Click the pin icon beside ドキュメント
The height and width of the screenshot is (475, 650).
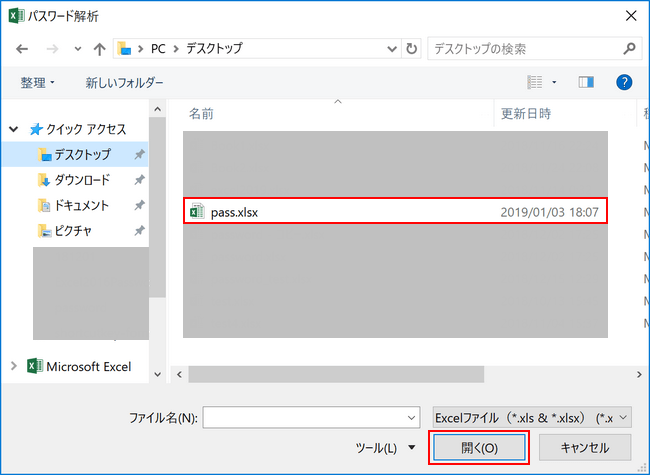139,205
